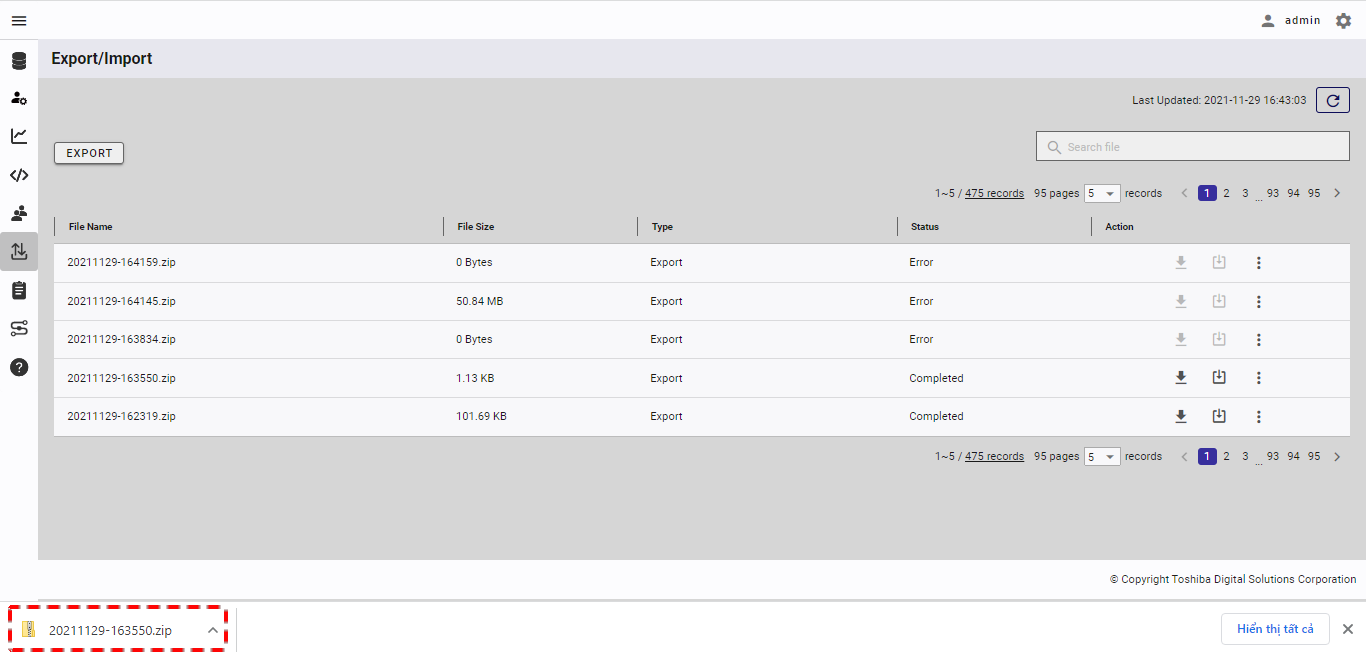Click the EXPORT button
The image size is (1366, 656).
click(89, 153)
